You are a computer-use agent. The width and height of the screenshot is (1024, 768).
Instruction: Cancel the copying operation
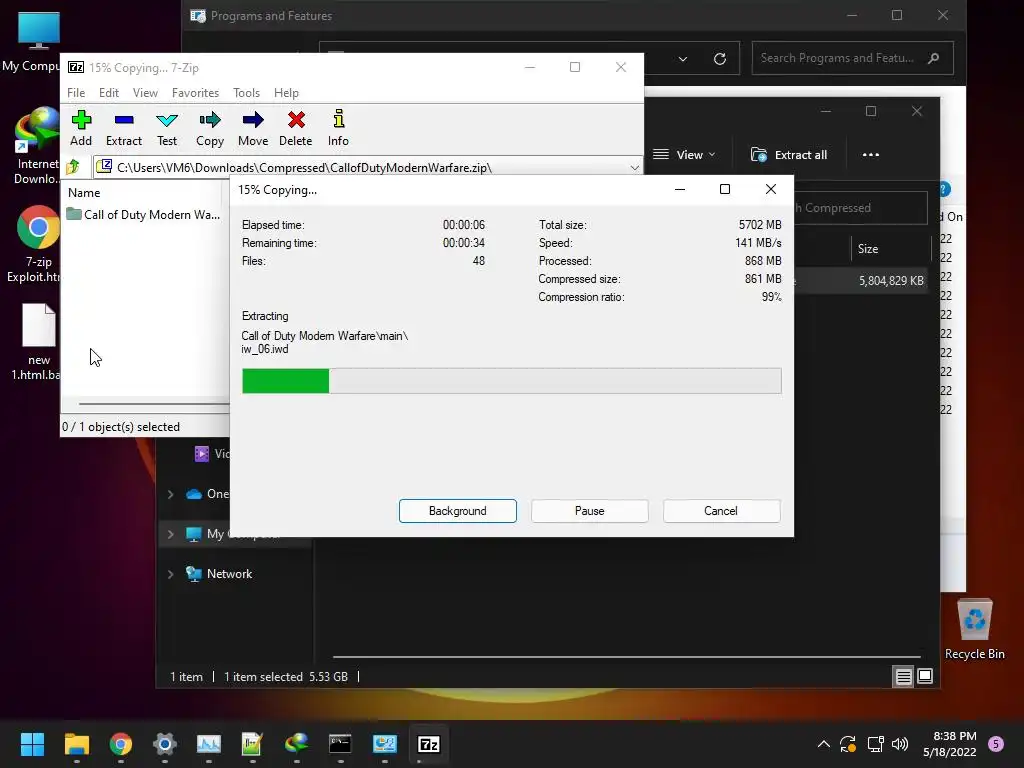(x=721, y=511)
